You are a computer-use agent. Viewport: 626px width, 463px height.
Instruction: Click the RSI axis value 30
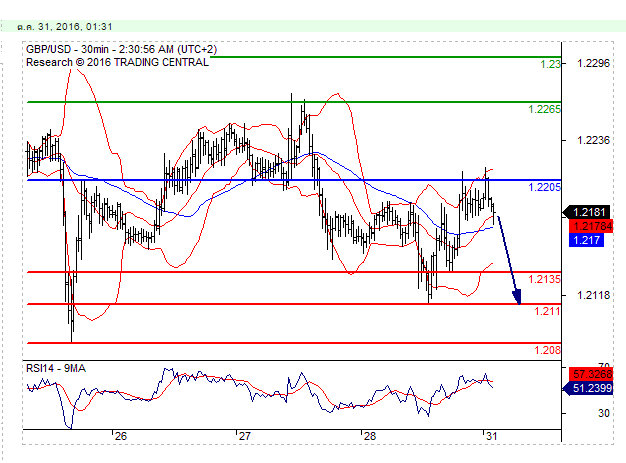coord(604,413)
